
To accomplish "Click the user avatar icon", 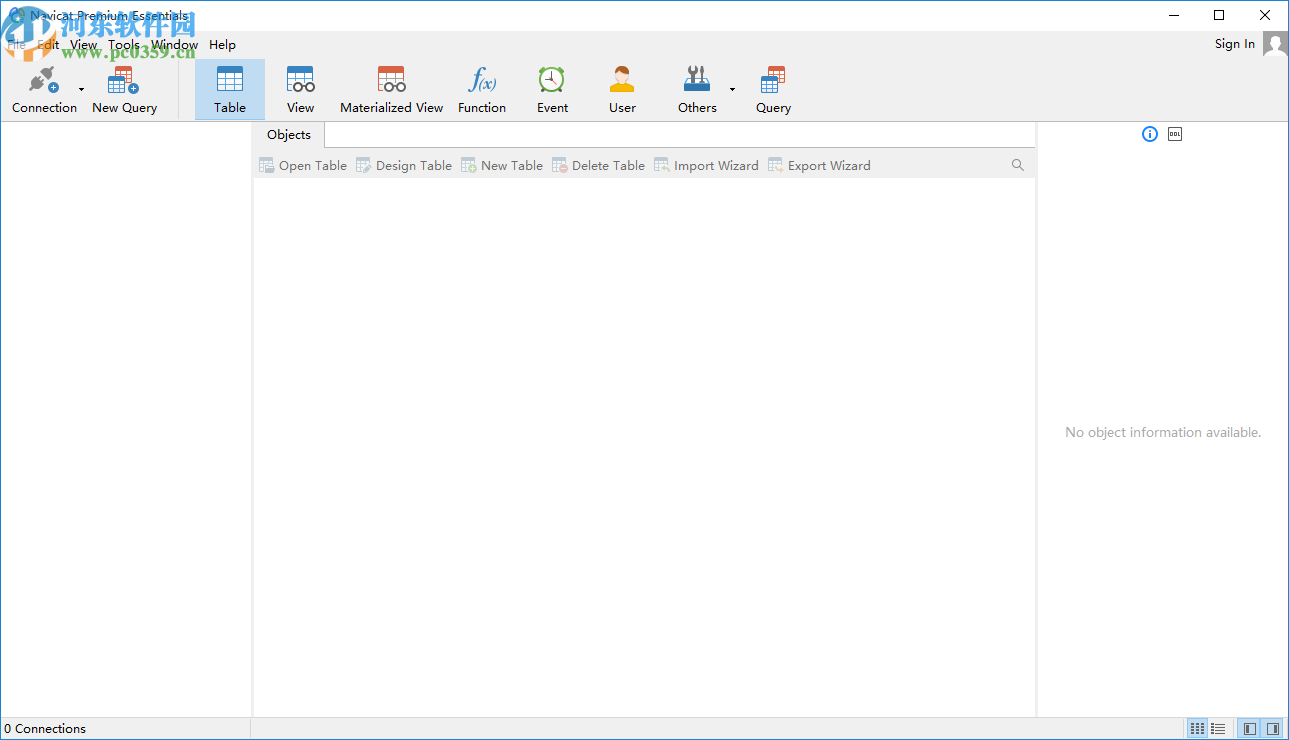I will (1274, 43).
